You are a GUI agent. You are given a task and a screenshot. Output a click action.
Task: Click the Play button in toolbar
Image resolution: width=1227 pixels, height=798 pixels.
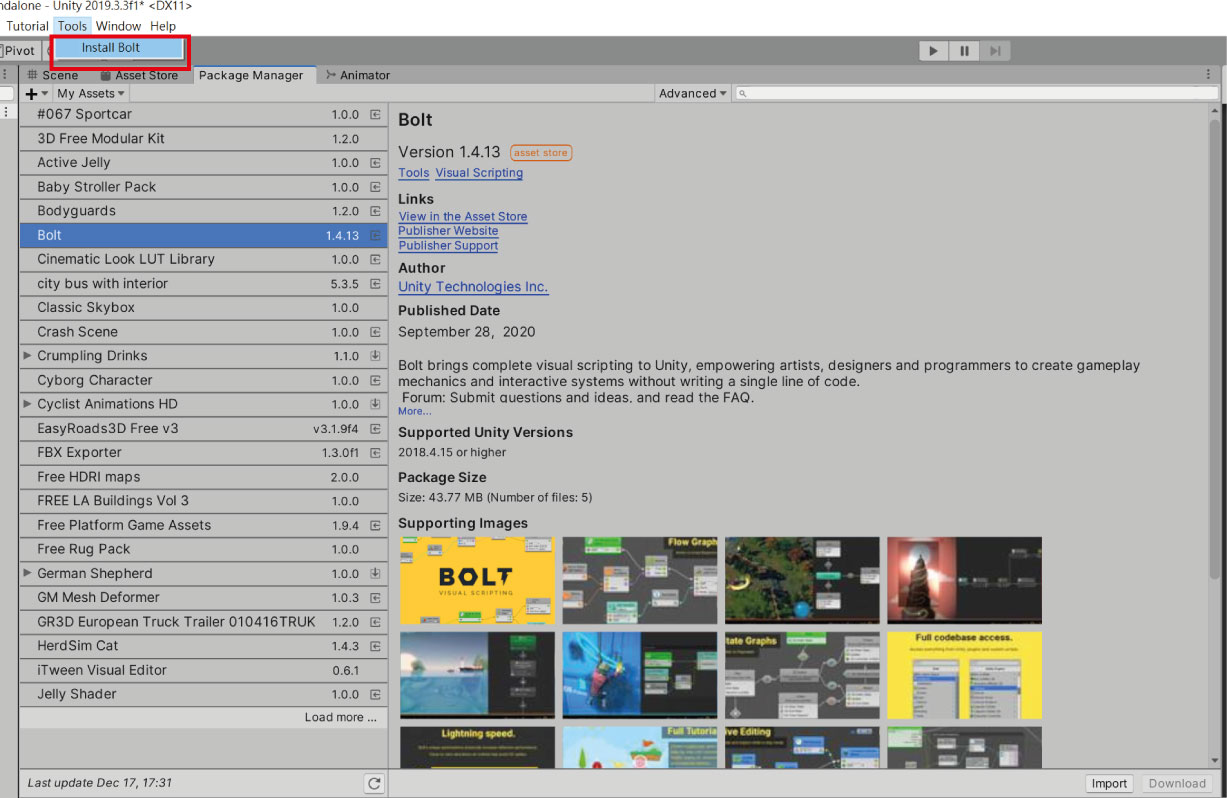[x=933, y=51]
